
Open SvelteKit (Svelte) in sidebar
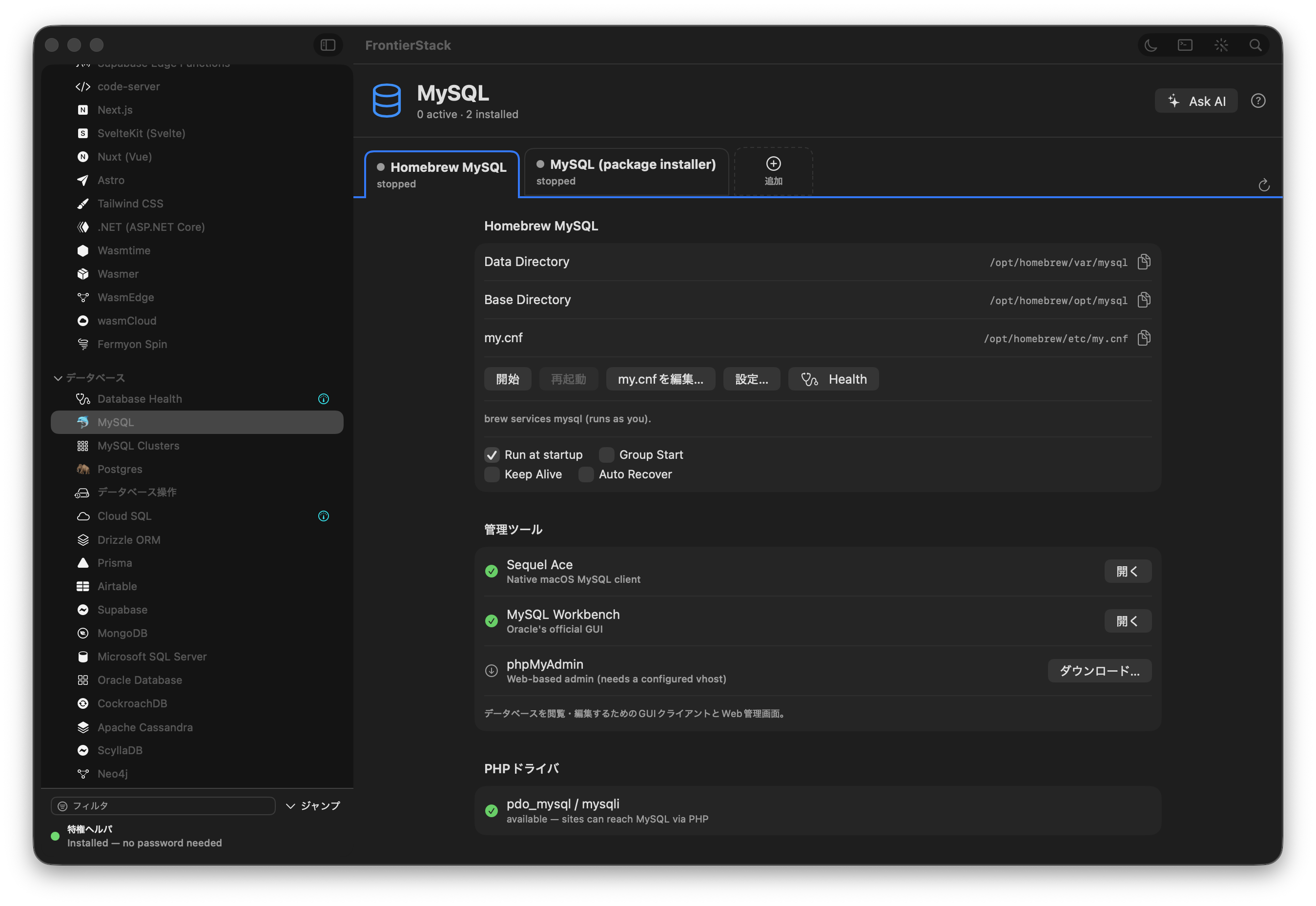(197, 133)
